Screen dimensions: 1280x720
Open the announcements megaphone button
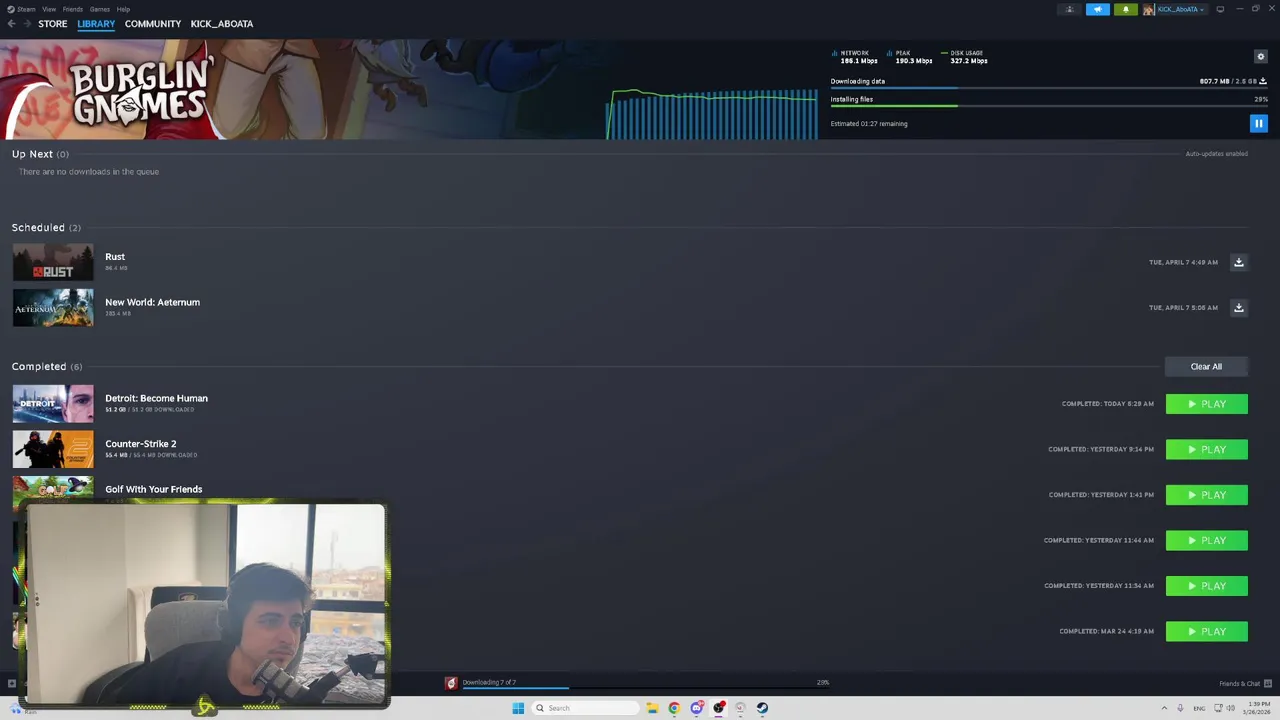tap(1097, 9)
